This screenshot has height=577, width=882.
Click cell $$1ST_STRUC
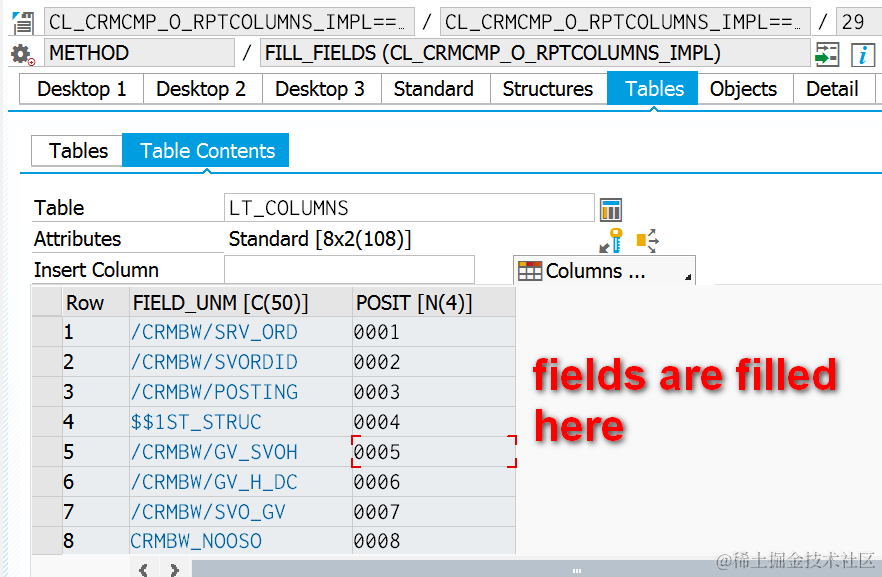(241, 422)
